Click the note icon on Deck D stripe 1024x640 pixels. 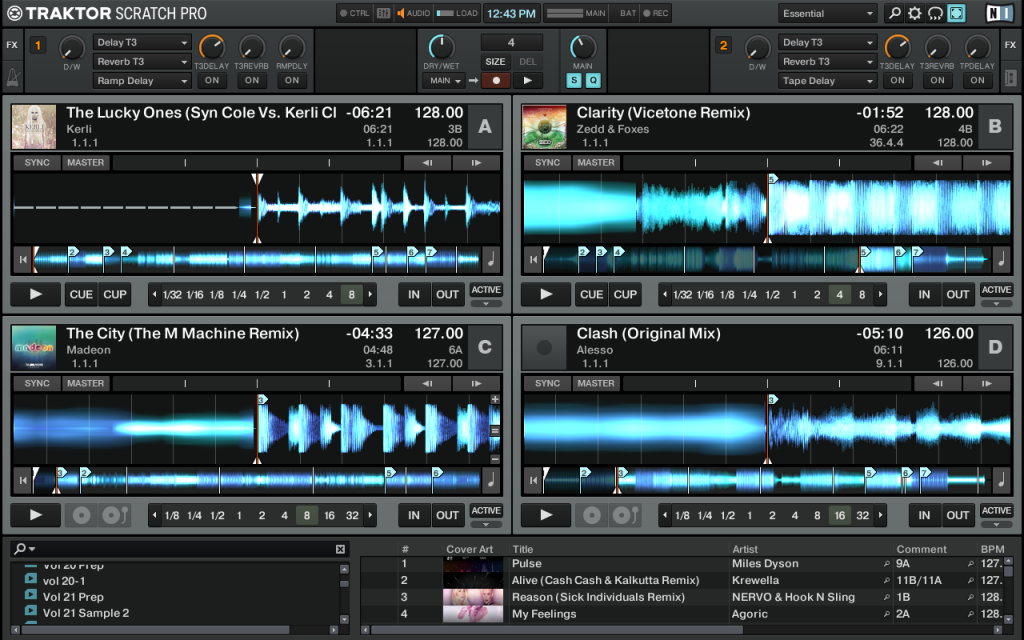point(1001,481)
